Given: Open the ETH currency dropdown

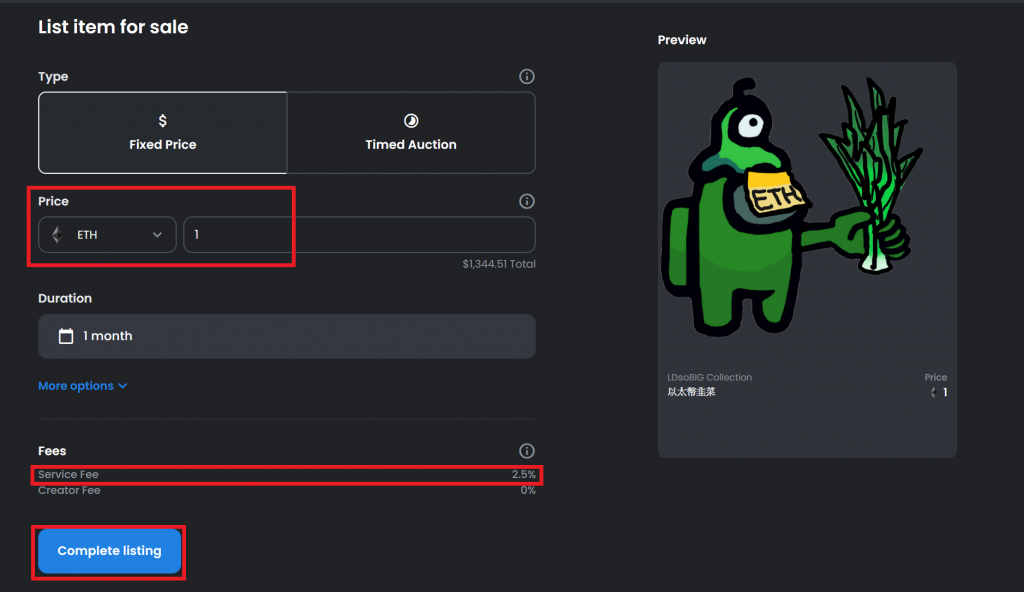Looking at the screenshot, I should [107, 235].
